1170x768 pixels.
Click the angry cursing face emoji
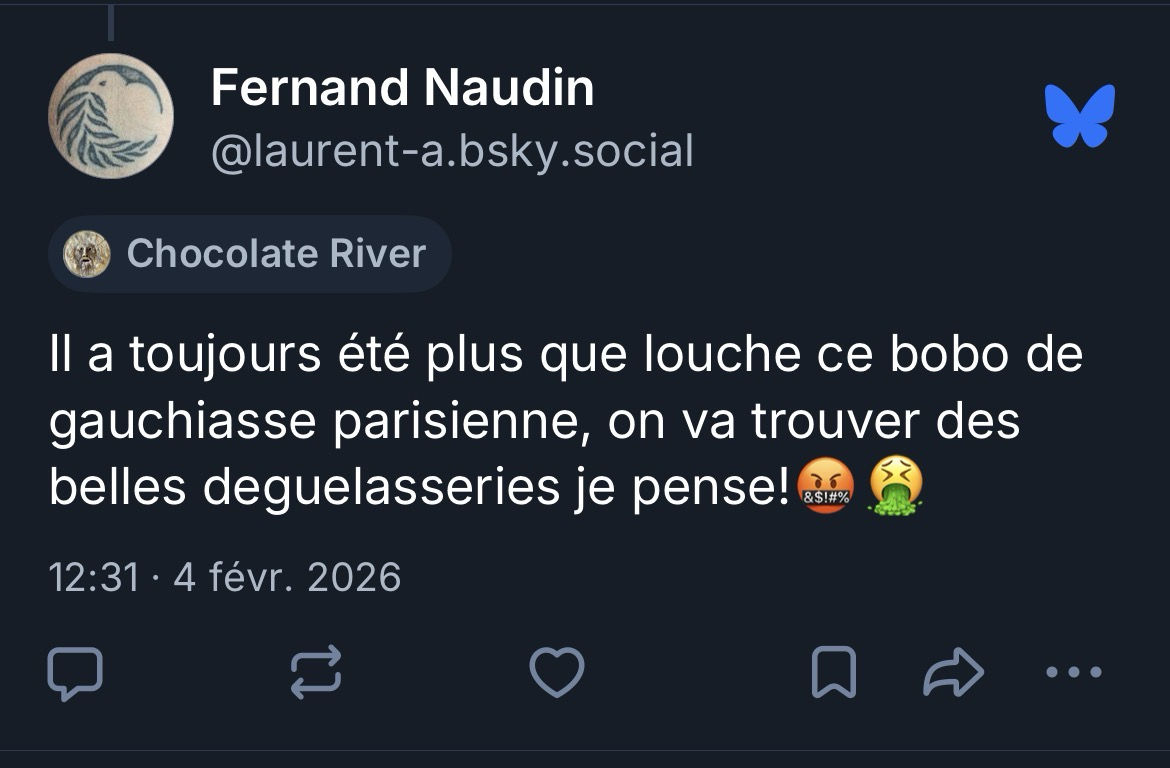coord(825,489)
